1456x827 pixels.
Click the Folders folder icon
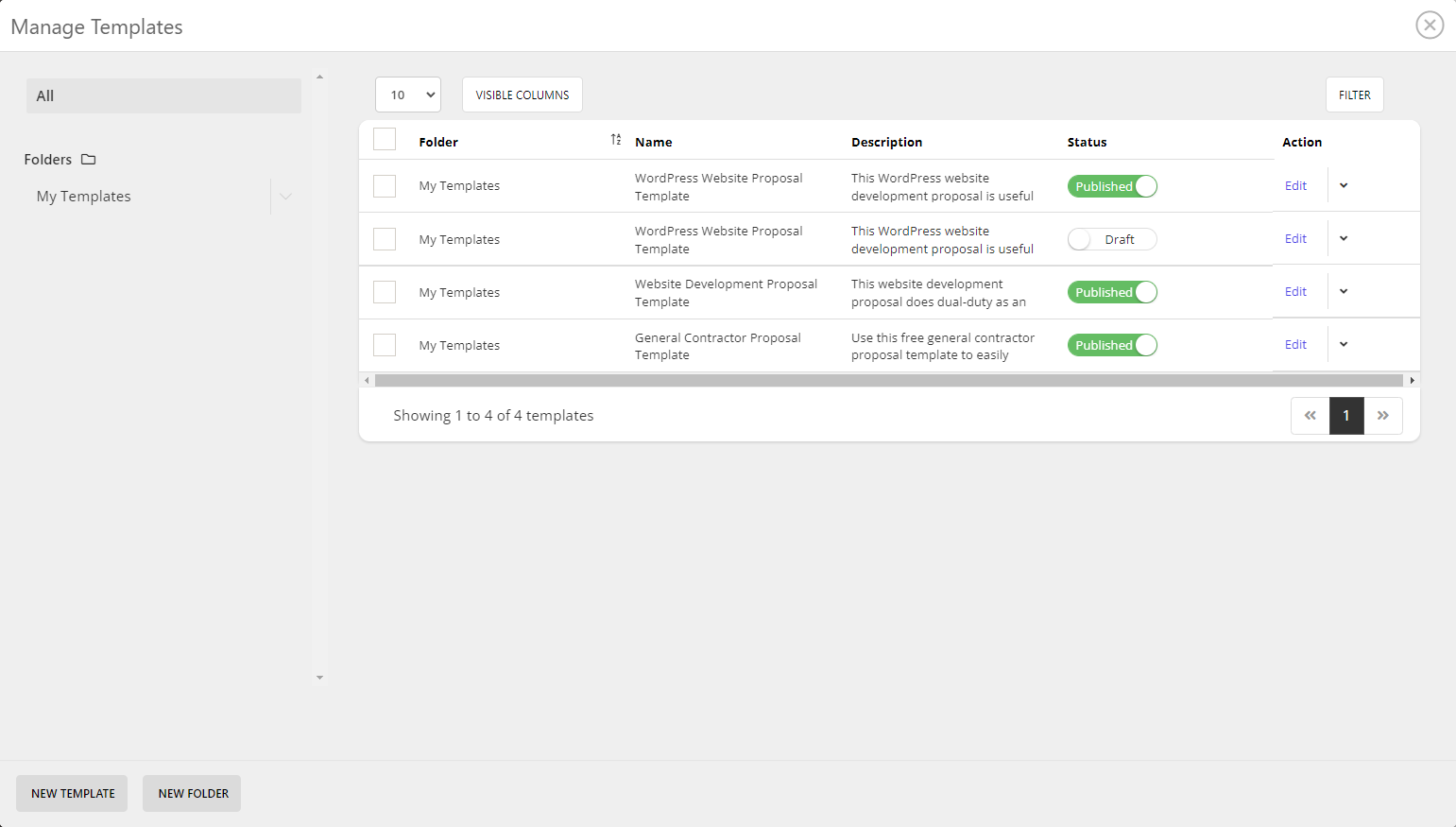(87, 159)
